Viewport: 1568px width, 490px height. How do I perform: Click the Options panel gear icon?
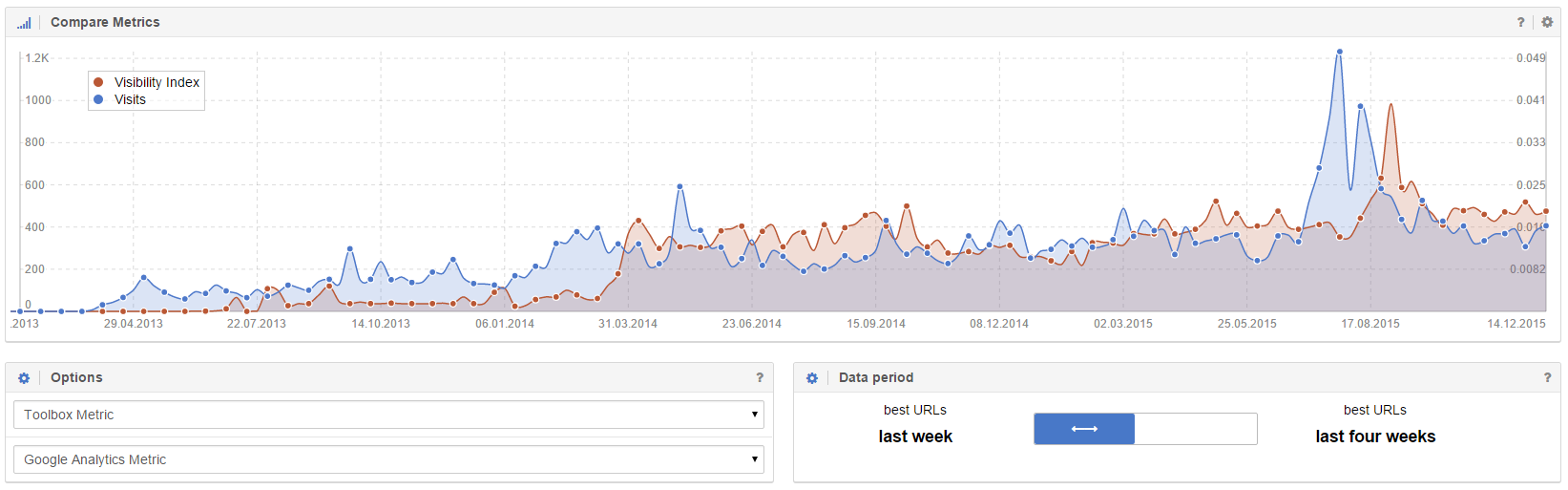(x=24, y=378)
